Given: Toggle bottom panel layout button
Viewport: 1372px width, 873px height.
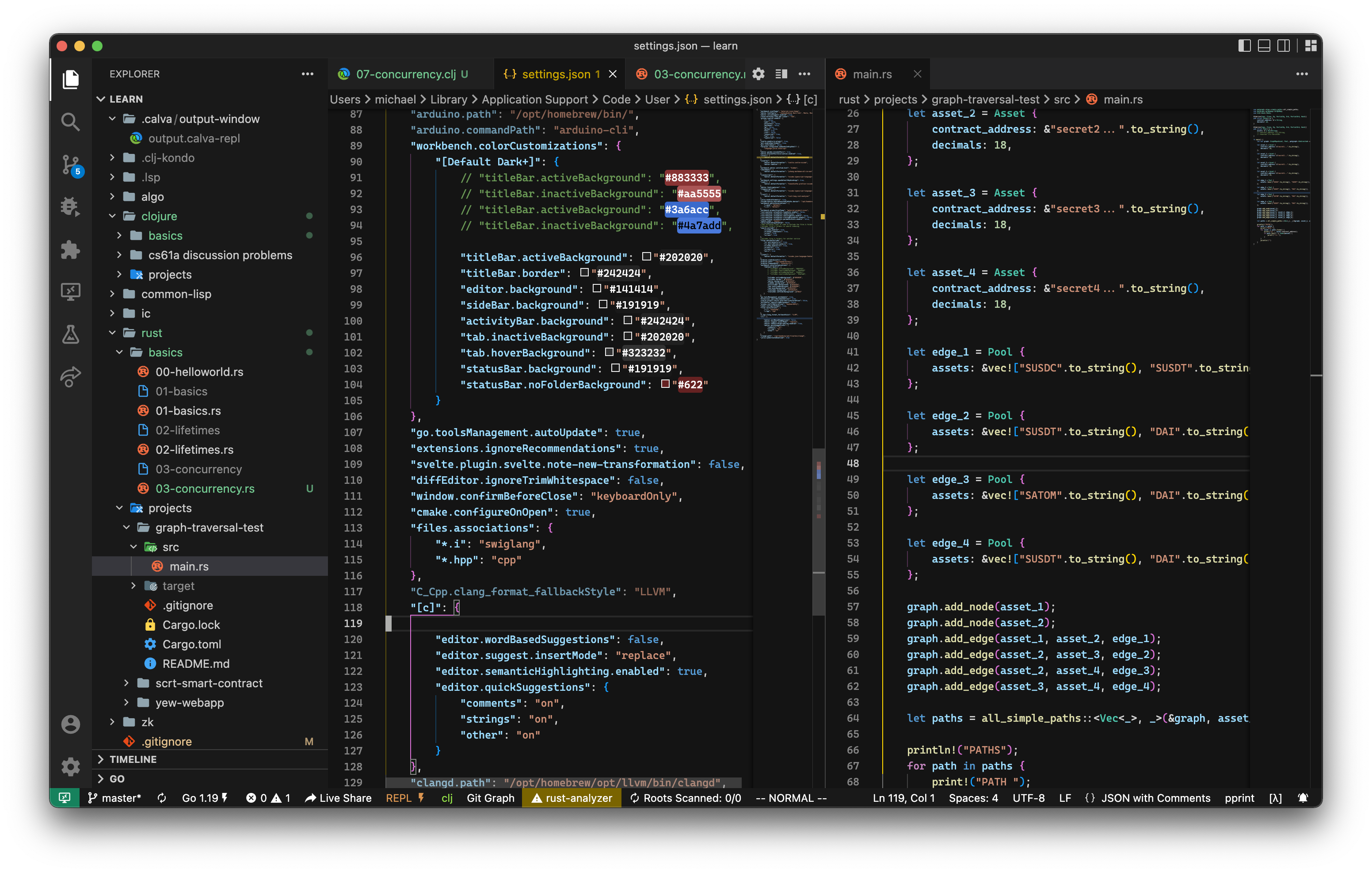Looking at the screenshot, I should pos(1264,46).
